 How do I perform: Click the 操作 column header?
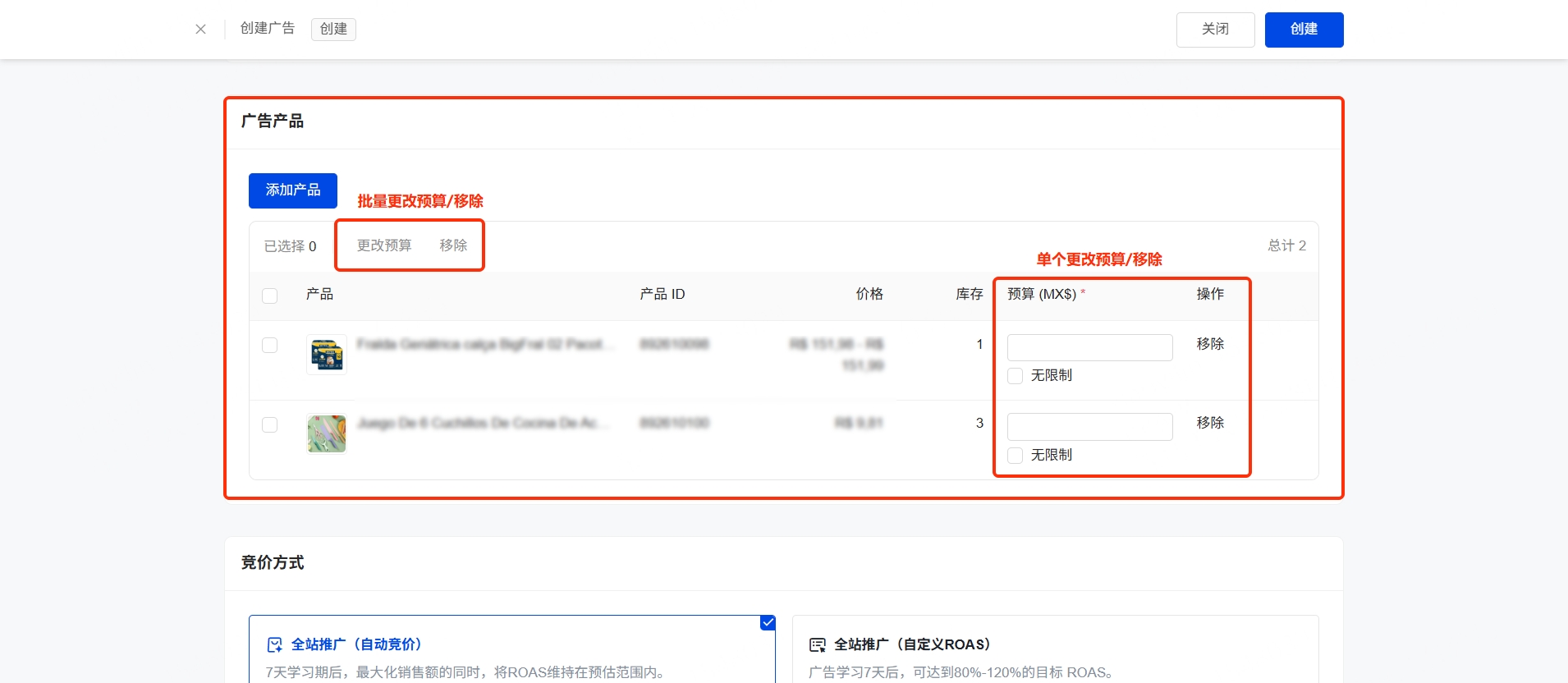(x=1210, y=294)
